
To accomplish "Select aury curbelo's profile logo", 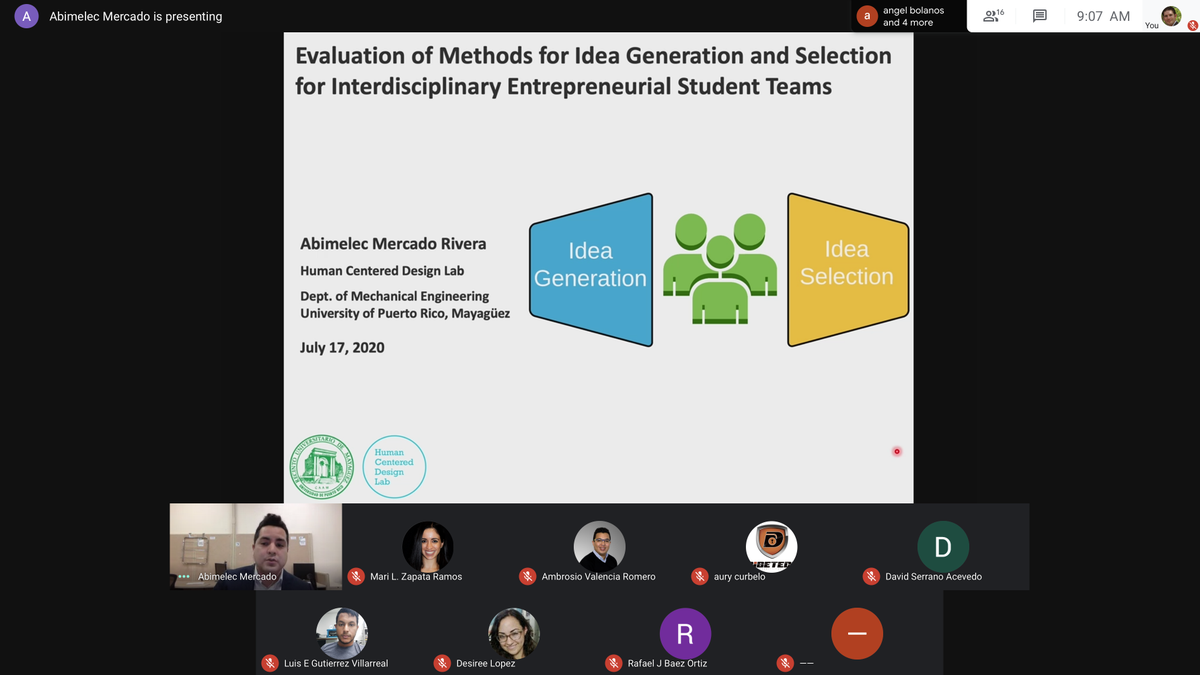I will [x=771, y=546].
